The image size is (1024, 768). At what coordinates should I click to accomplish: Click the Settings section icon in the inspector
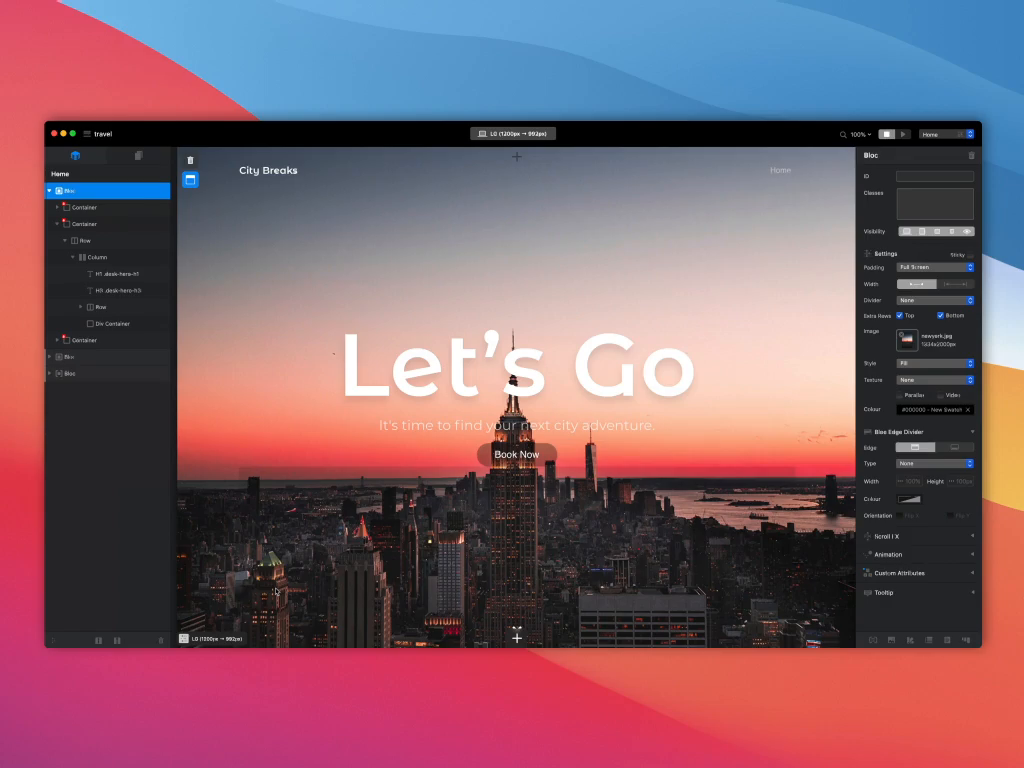point(867,253)
